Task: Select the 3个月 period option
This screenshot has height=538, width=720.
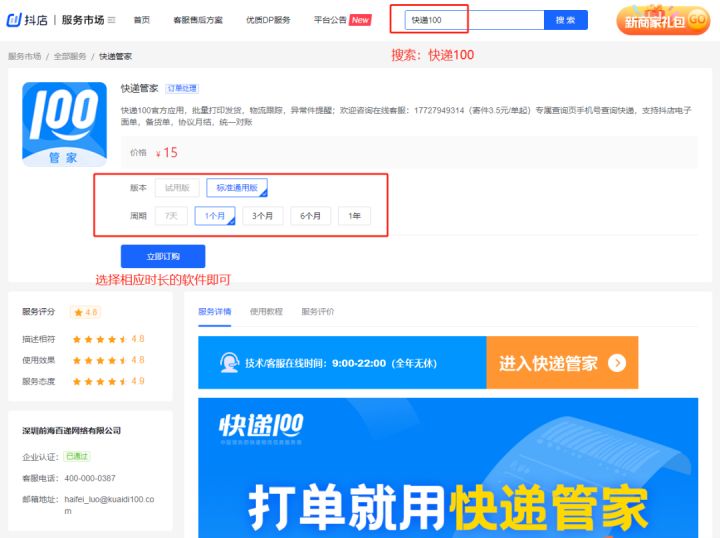Action: (x=263, y=216)
